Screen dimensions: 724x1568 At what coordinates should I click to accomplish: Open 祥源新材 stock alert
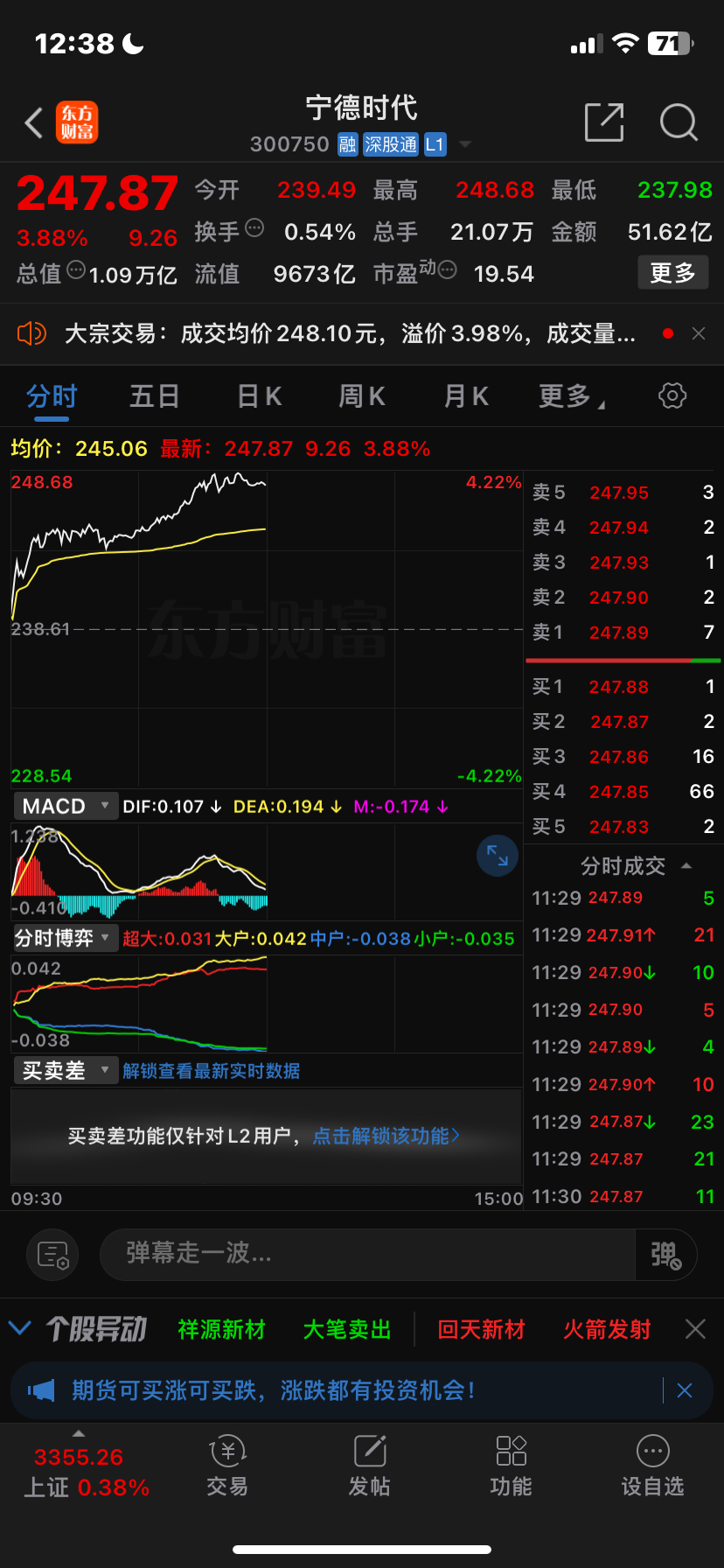[x=222, y=1330]
